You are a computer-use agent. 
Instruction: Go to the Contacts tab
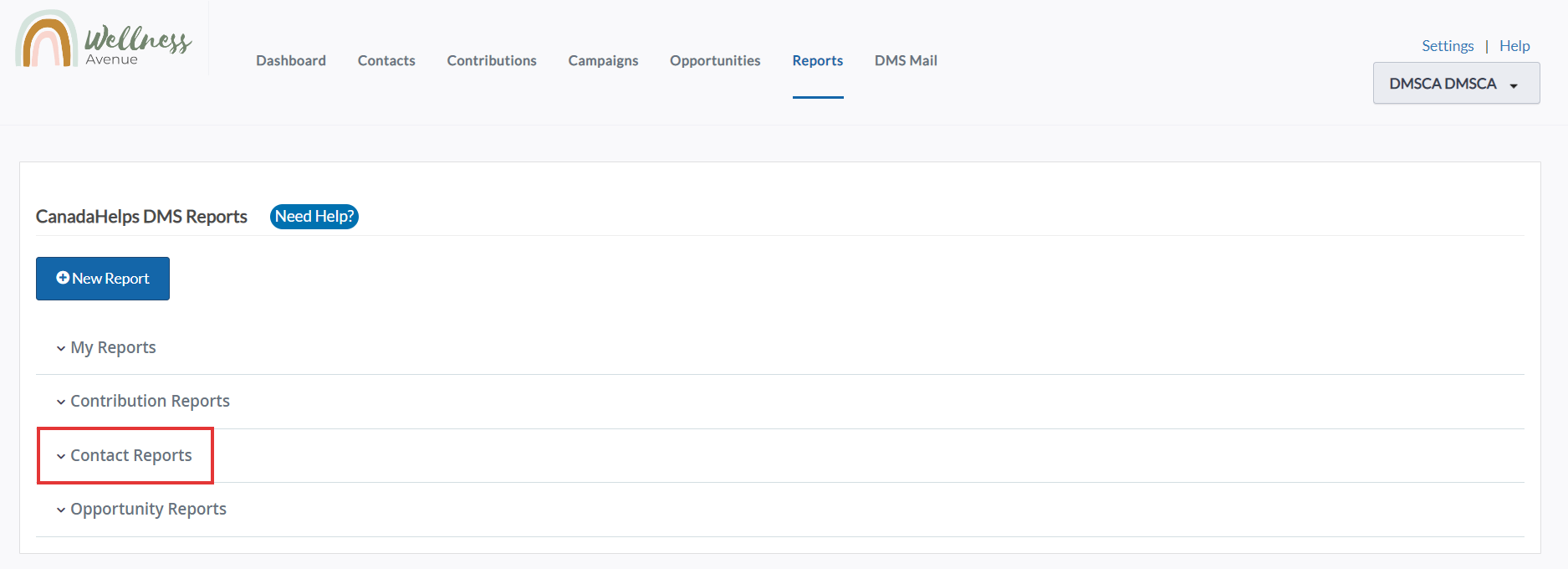pos(386,60)
